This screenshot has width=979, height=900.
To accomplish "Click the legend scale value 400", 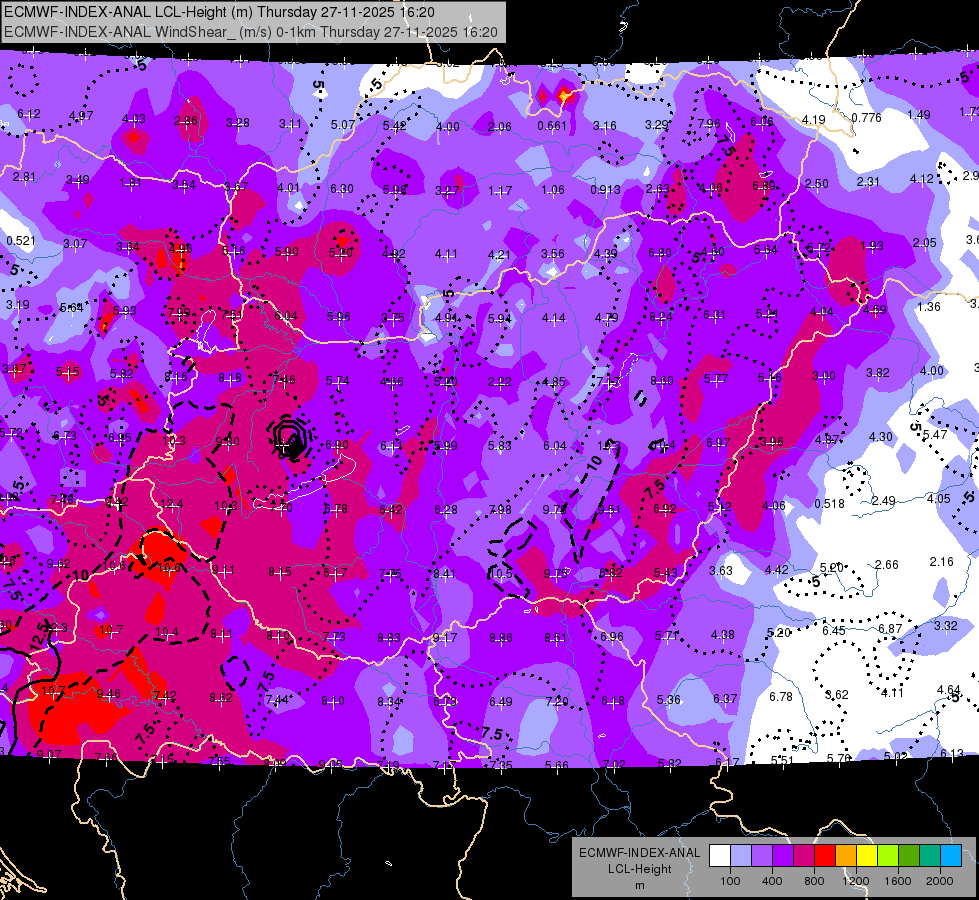I will coord(772,881).
